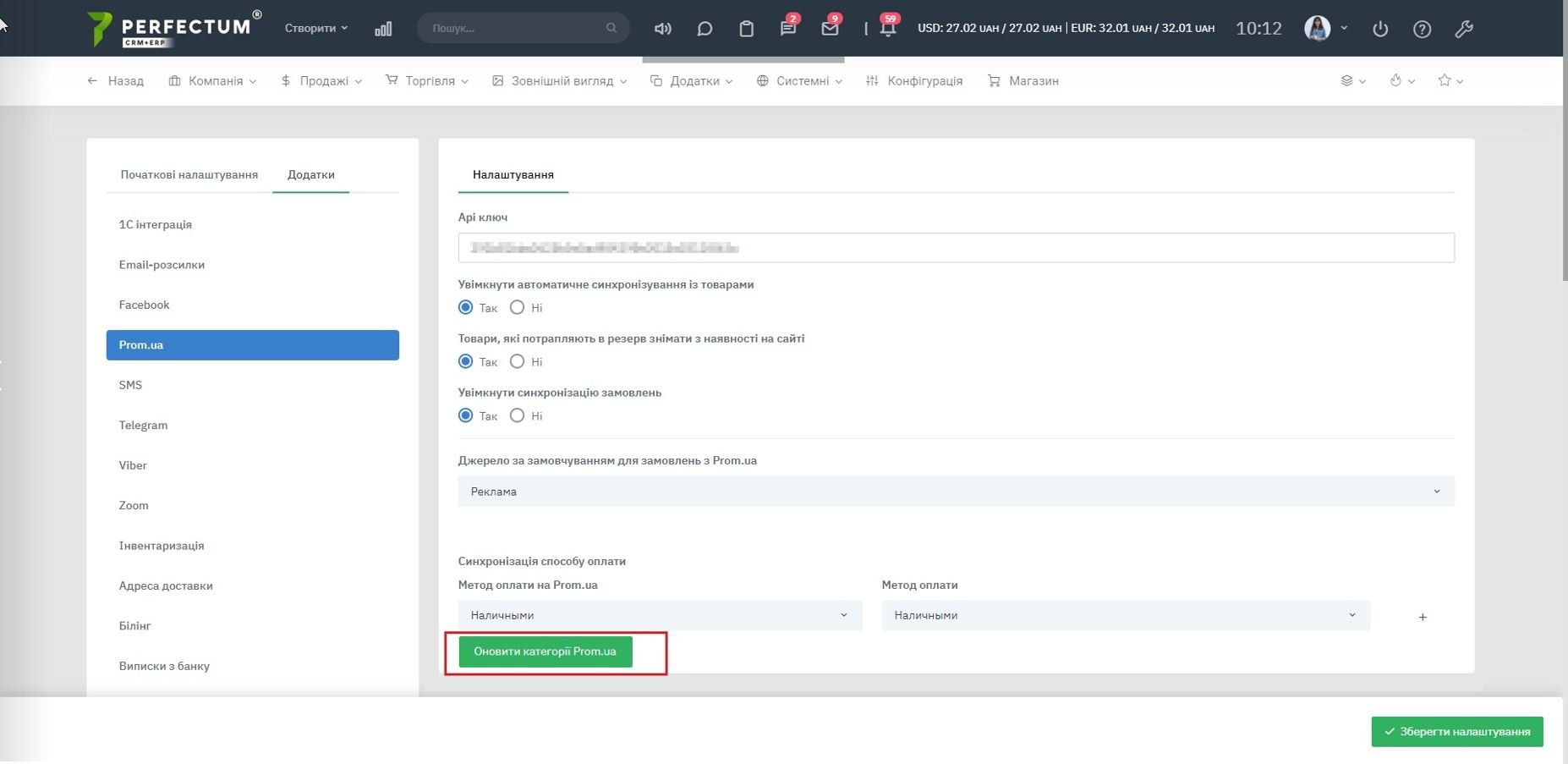This screenshot has height=764, width=1568.
Task: Select 'Ні' for reserved products availability
Action: click(x=517, y=362)
